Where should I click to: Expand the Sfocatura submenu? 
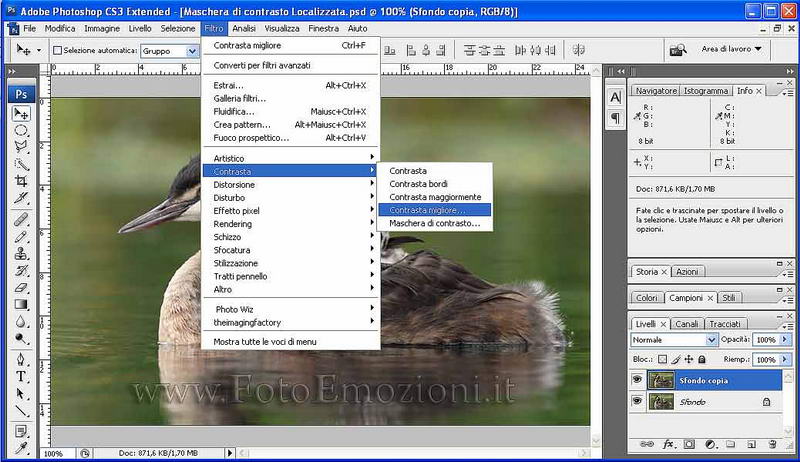click(x=291, y=250)
